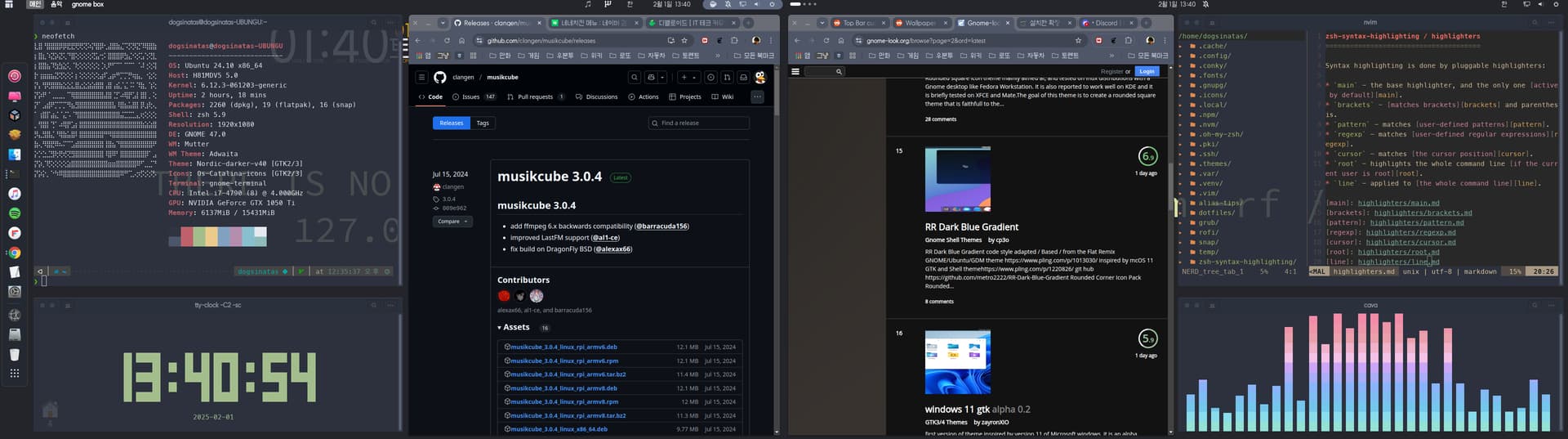Open GitHub global hamburger navigation menu
Image resolution: width=1568 pixels, height=439 pixels.
coord(421,77)
